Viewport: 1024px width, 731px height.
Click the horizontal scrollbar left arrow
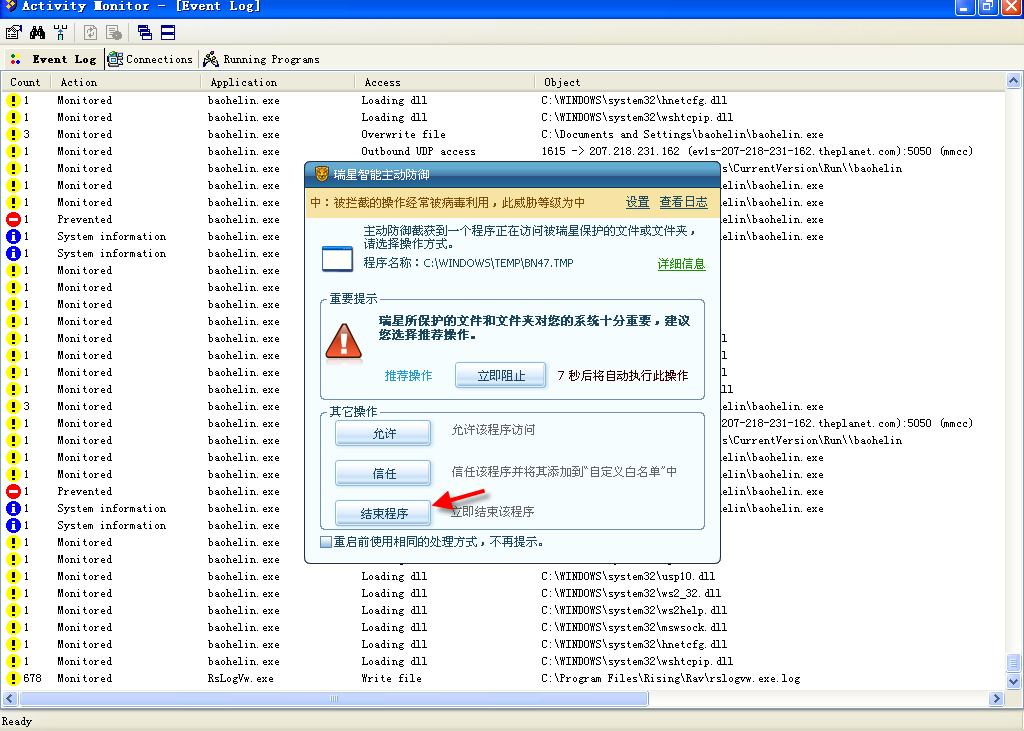tap(9, 698)
